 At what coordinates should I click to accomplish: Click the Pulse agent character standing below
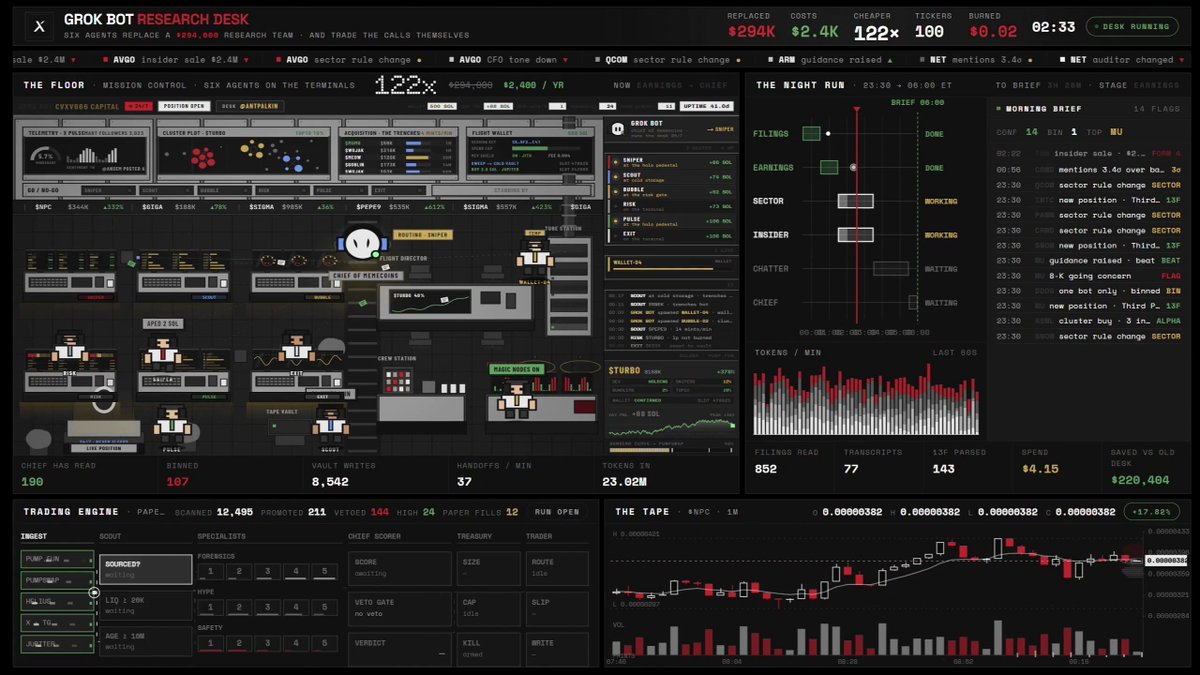coord(172,422)
